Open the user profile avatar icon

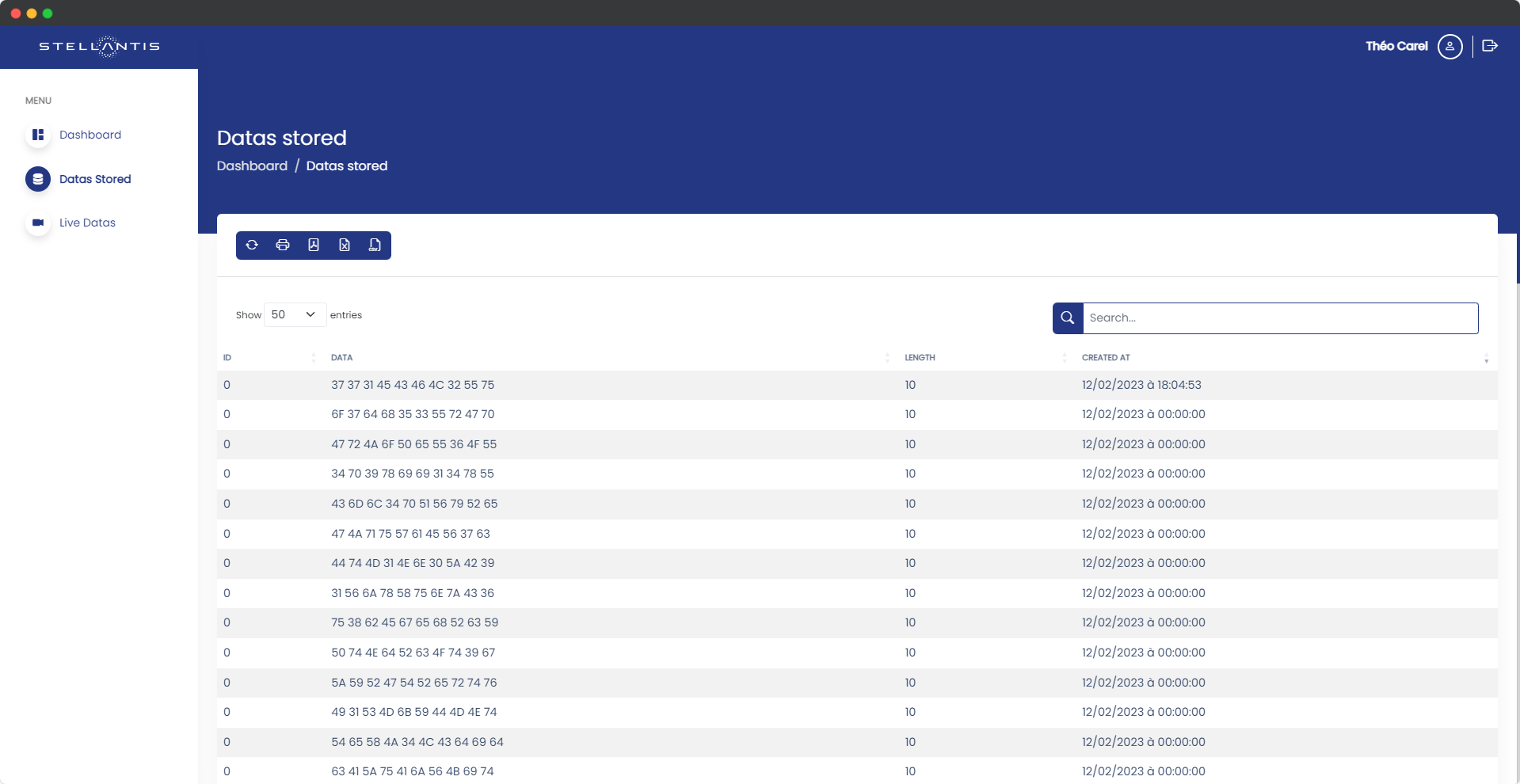(1450, 47)
